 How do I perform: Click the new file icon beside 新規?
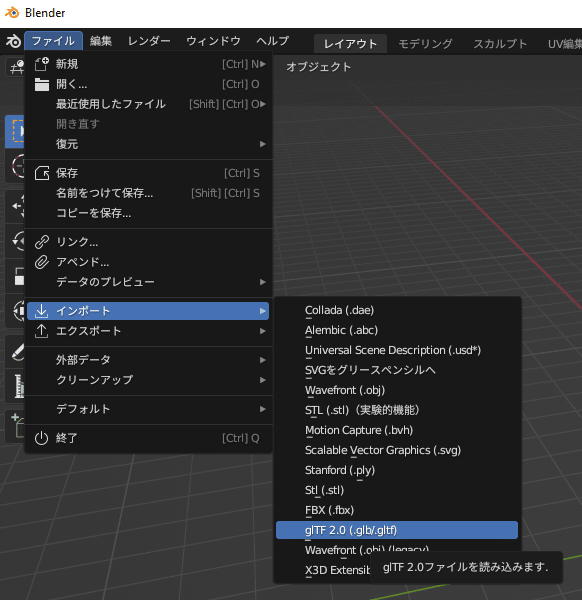point(42,64)
